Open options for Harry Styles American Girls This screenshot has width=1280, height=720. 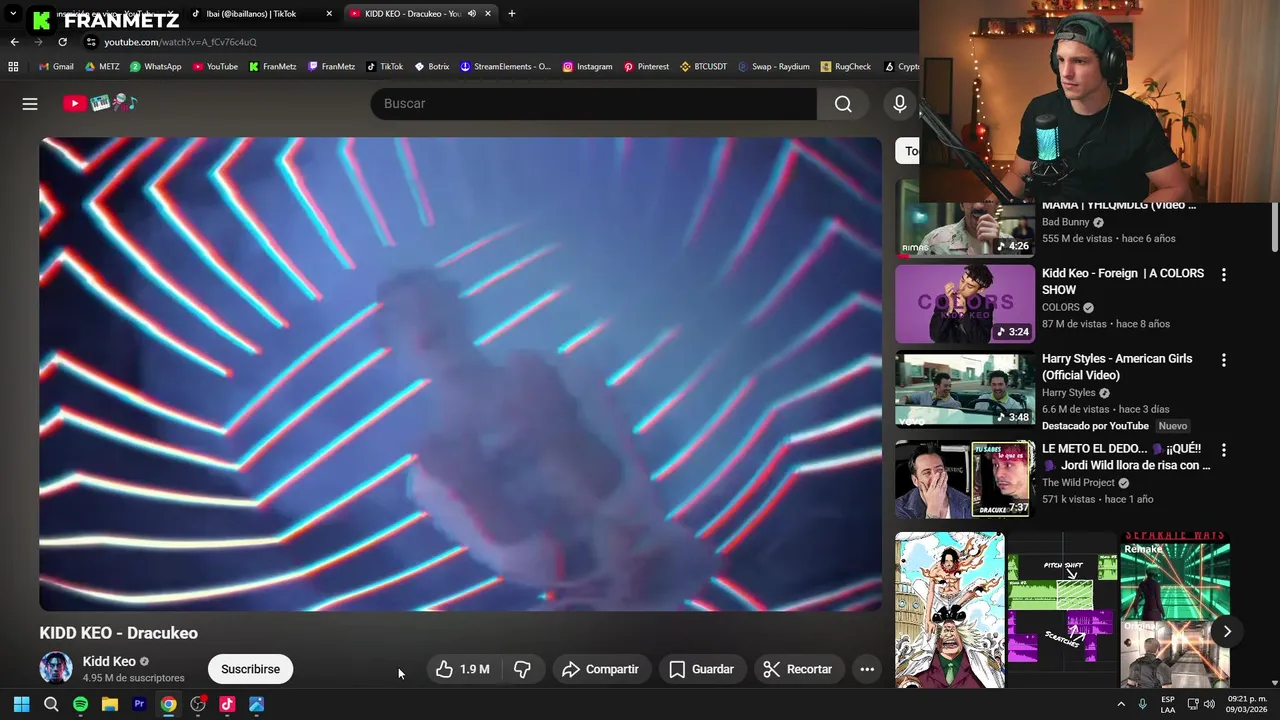1223,360
